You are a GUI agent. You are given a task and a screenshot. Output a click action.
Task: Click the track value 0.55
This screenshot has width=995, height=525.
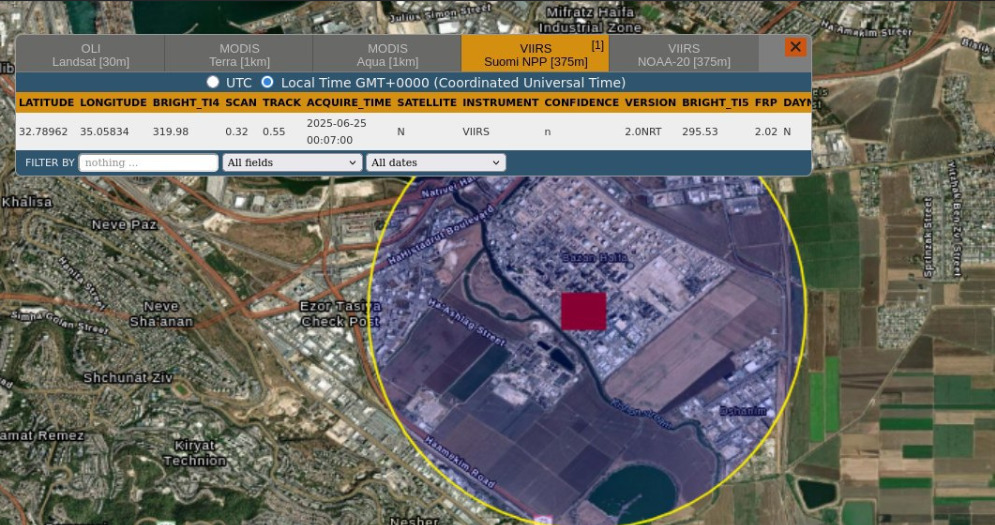tap(273, 131)
